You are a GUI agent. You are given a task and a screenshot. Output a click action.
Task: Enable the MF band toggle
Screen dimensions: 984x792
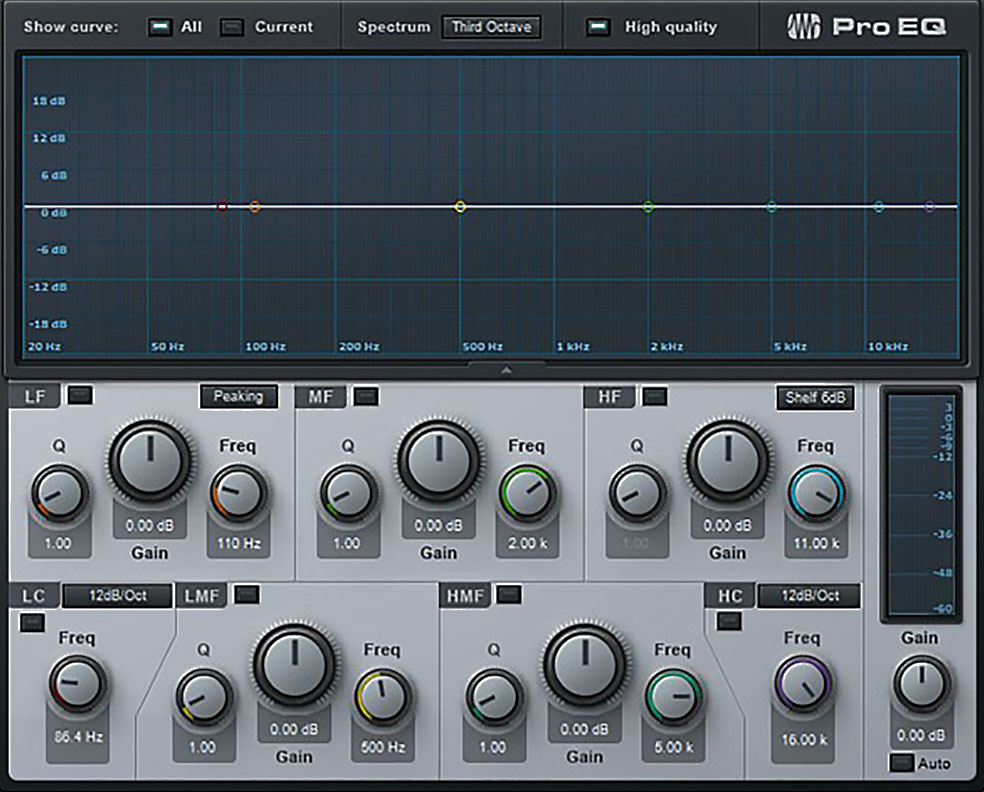point(366,396)
